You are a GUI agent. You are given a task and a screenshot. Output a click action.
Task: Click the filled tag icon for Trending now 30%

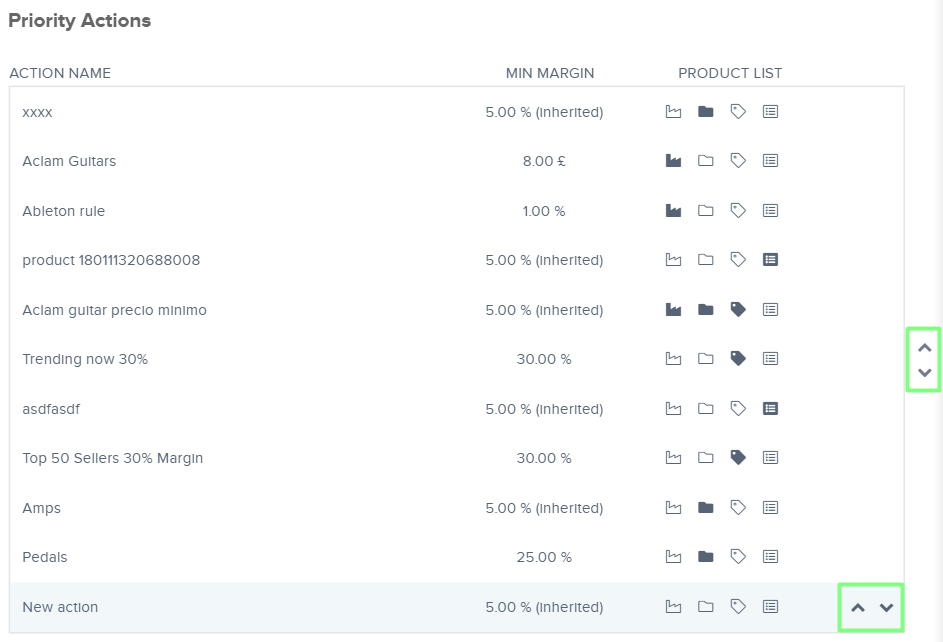pyautogui.click(x=738, y=359)
